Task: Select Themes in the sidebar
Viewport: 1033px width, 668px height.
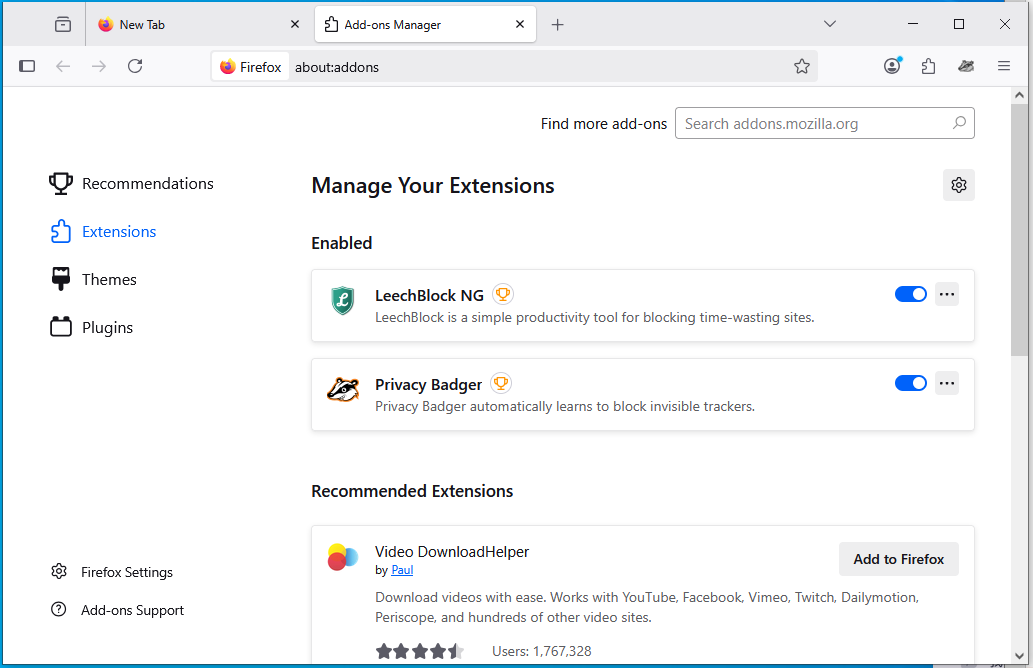Action: coord(109,280)
